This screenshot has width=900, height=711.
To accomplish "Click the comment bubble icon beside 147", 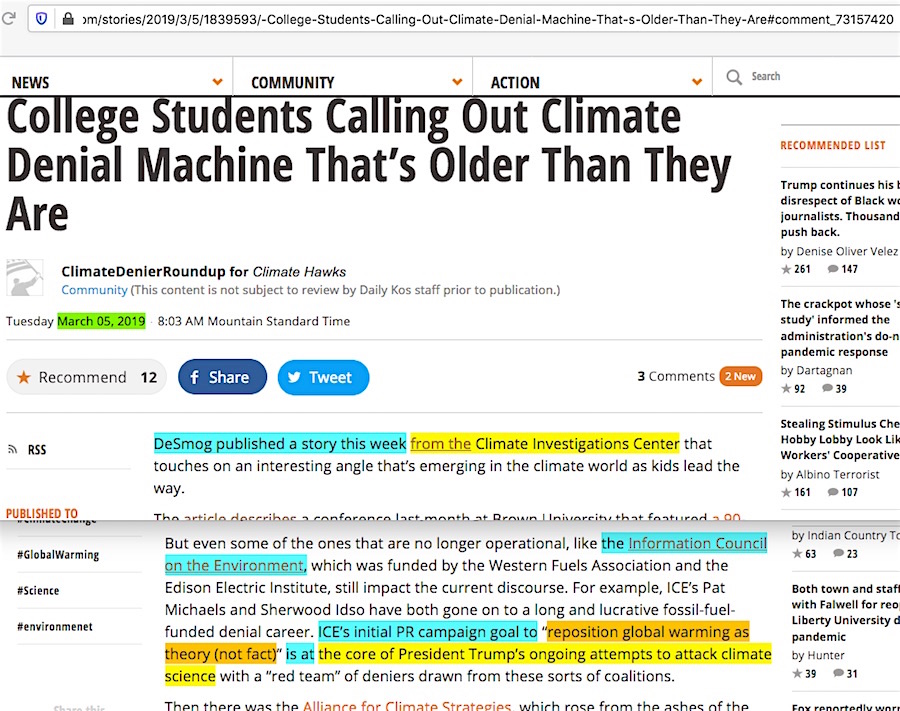I will [x=833, y=269].
